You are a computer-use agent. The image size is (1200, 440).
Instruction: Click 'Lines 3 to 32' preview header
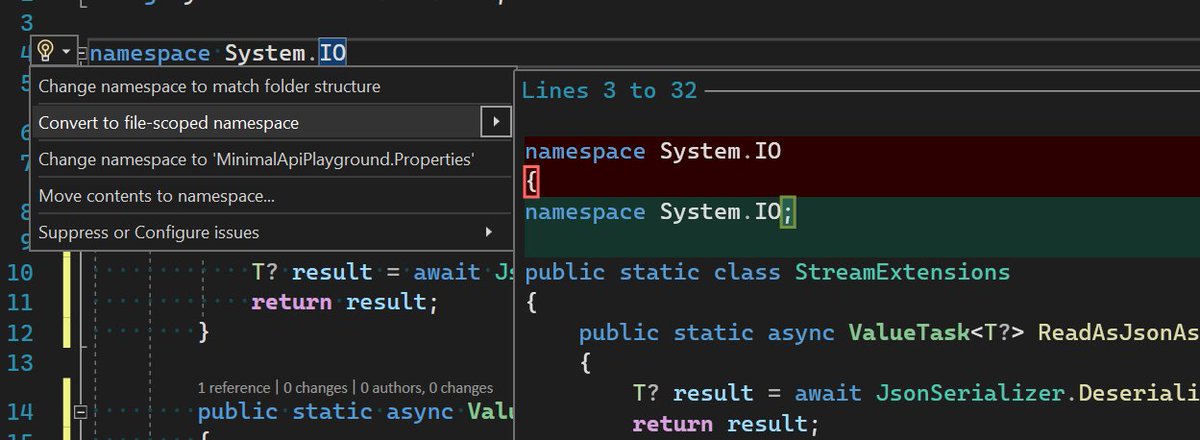click(609, 91)
